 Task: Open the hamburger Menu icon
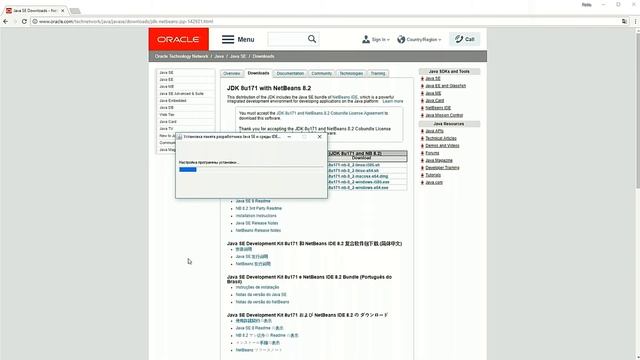(x=228, y=39)
